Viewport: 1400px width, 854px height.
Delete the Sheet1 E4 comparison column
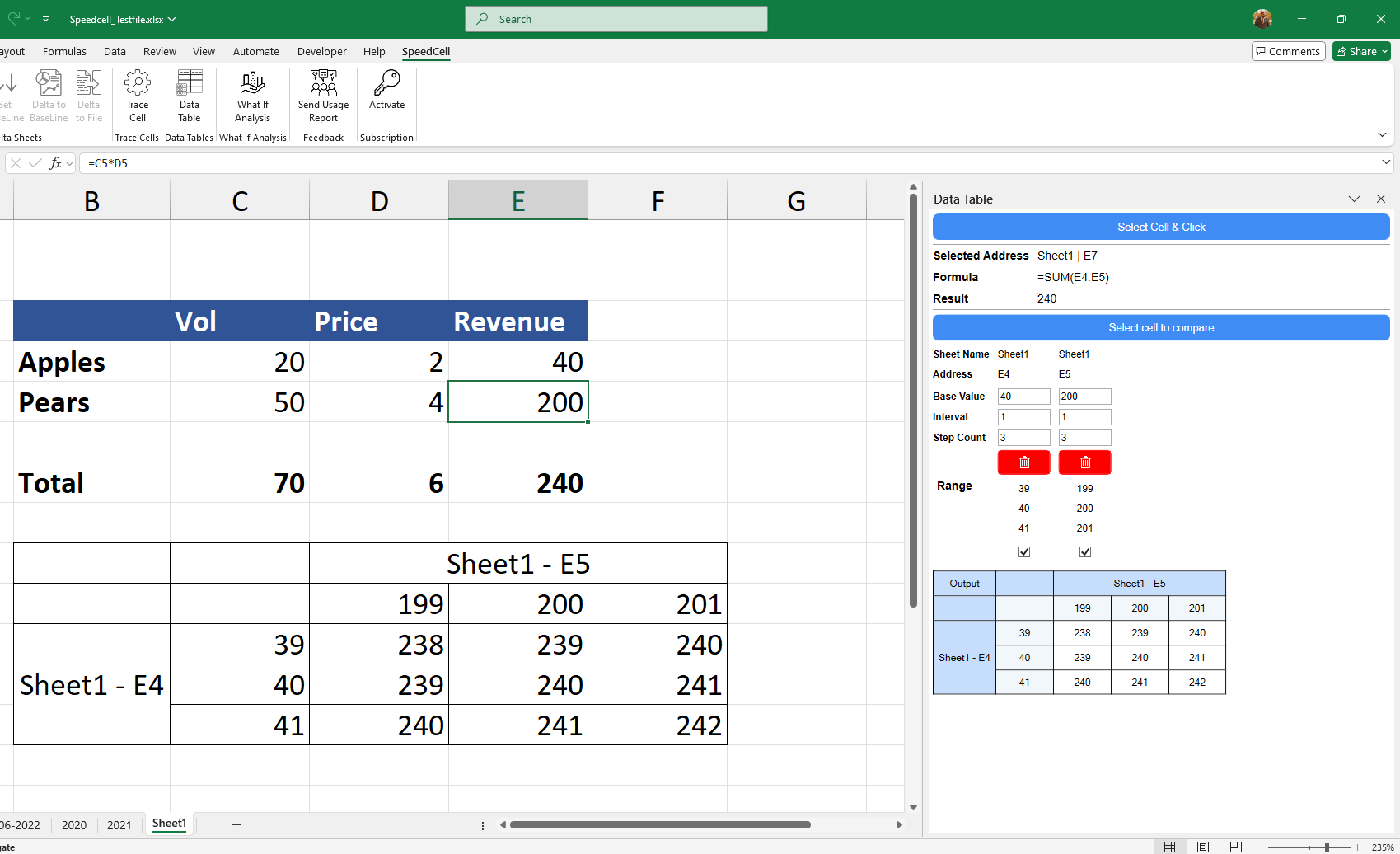[1023, 462]
